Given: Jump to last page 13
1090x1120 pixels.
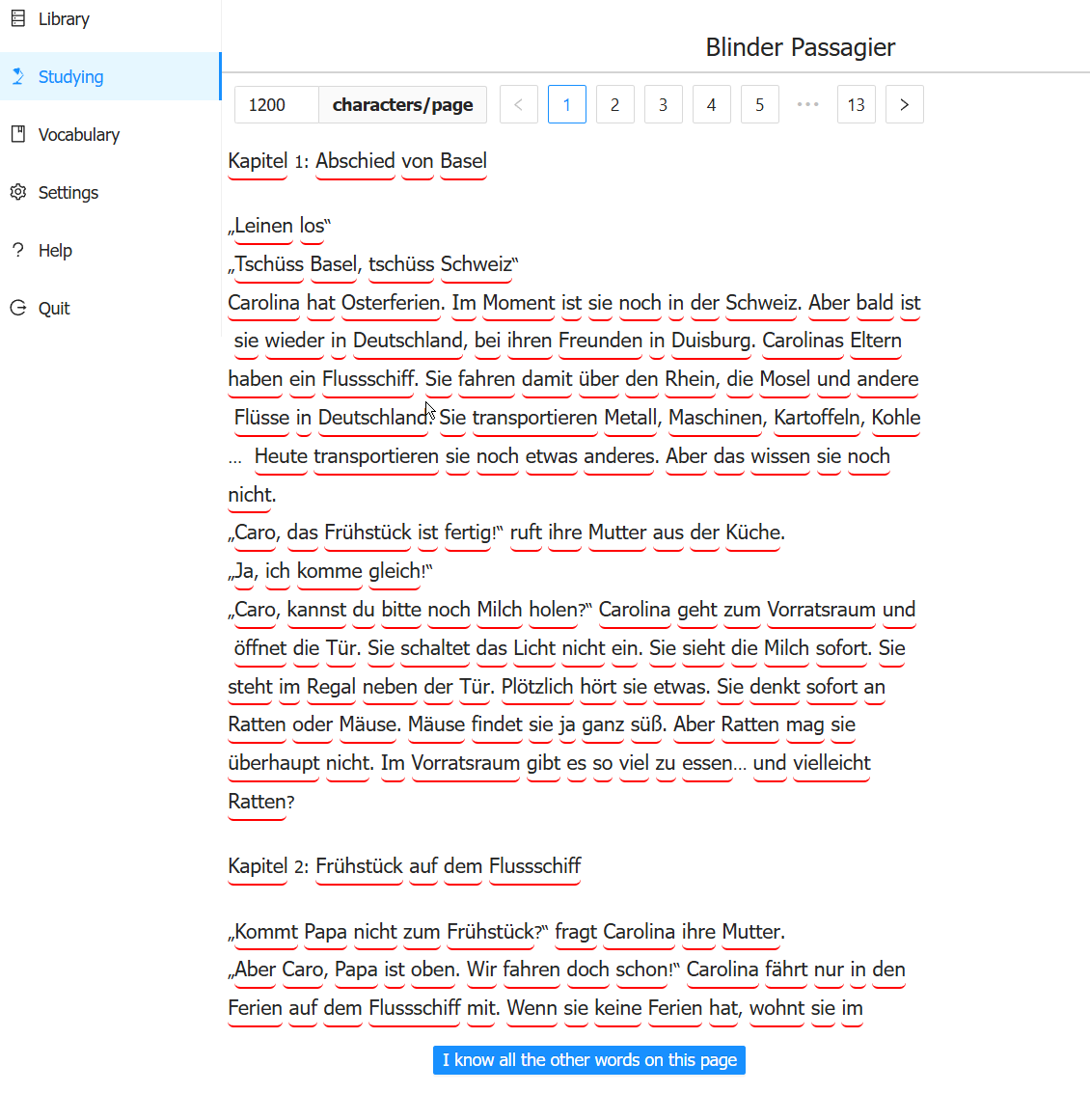Looking at the screenshot, I should (857, 104).
